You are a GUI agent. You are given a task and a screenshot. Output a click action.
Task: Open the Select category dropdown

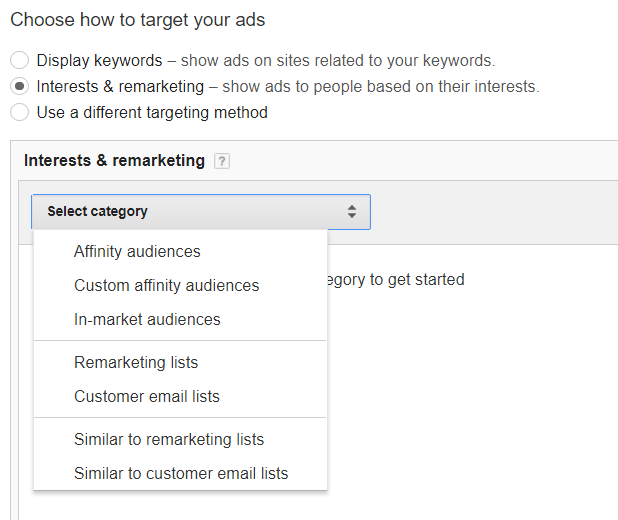click(x=201, y=212)
